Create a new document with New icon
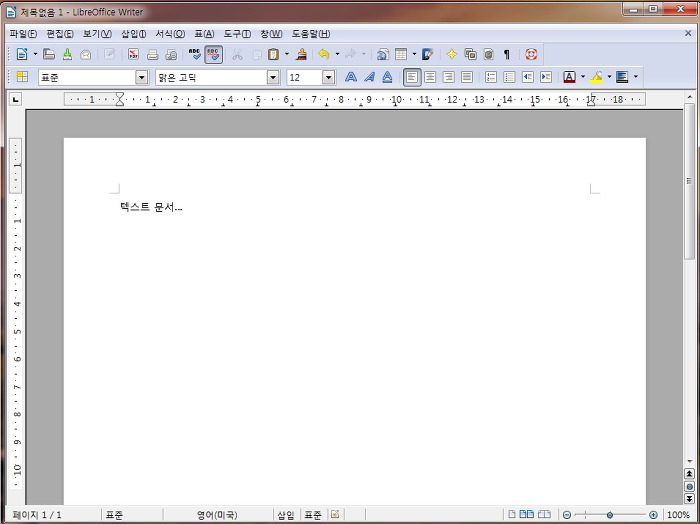 21,54
